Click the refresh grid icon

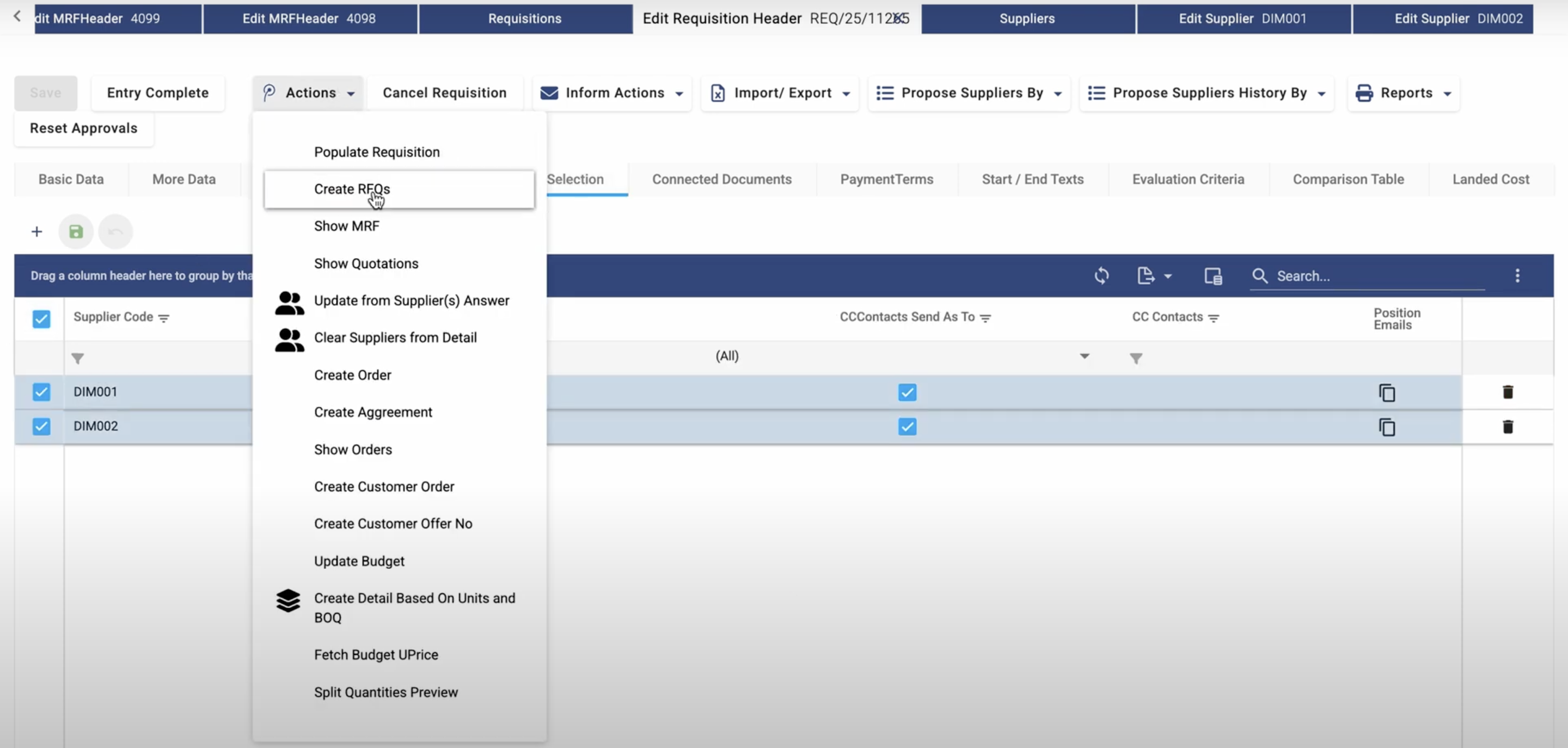click(1101, 275)
